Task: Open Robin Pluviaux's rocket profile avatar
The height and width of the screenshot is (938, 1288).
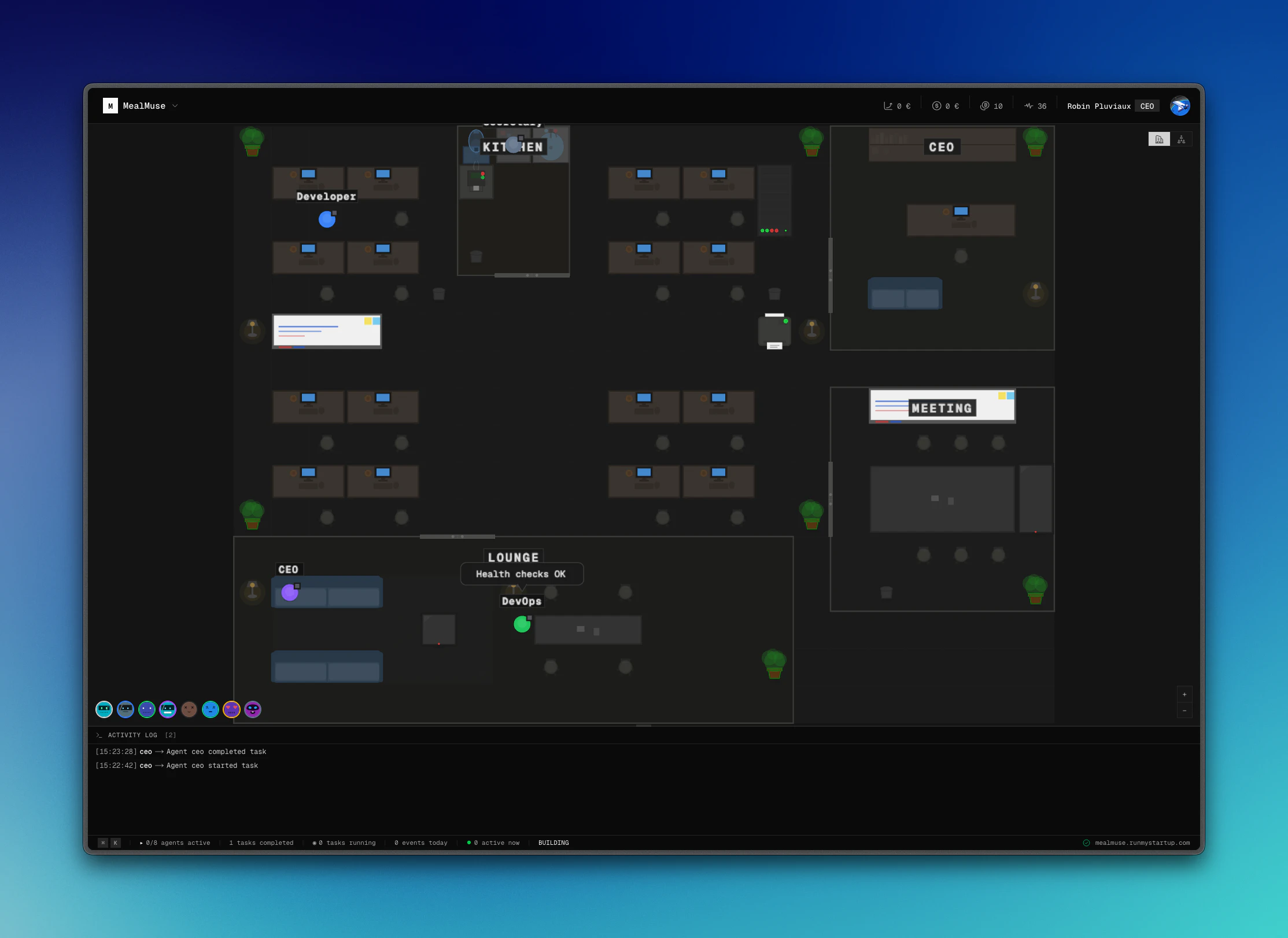Action: tap(1180, 105)
